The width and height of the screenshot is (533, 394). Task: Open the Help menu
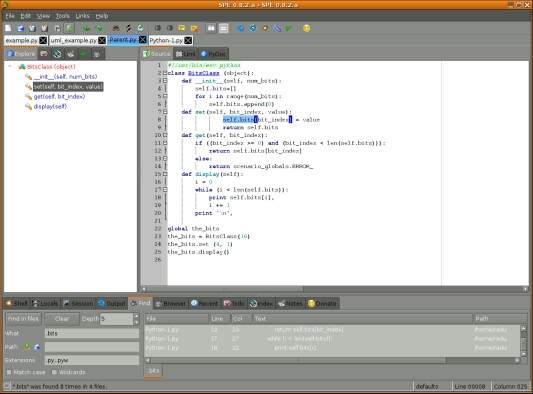click(102, 16)
